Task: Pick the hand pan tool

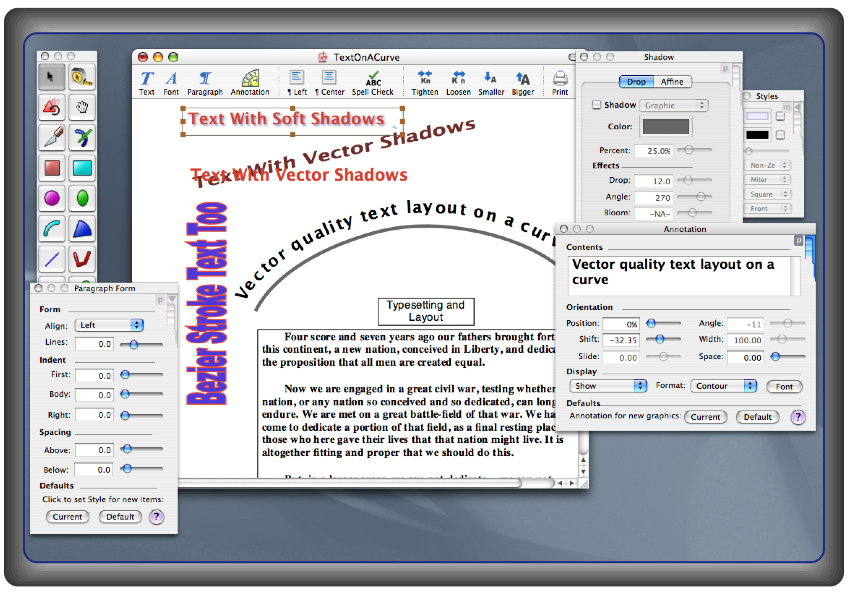Action: coord(82,107)
